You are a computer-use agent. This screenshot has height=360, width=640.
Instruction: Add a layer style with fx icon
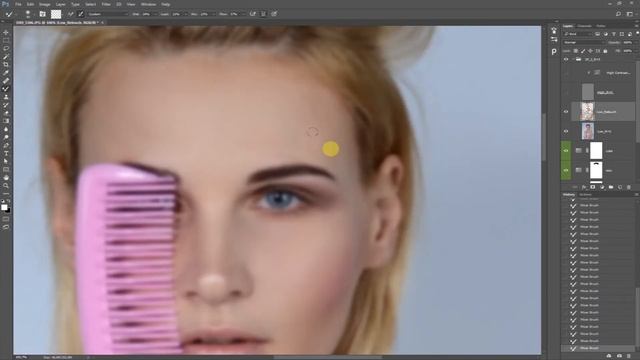(584, 187)
